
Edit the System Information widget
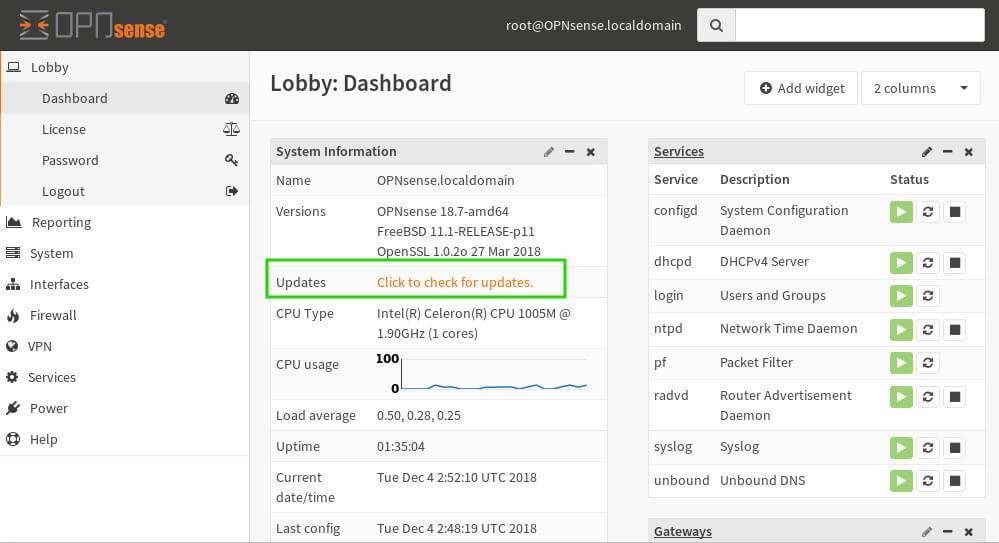pos(549,152)
